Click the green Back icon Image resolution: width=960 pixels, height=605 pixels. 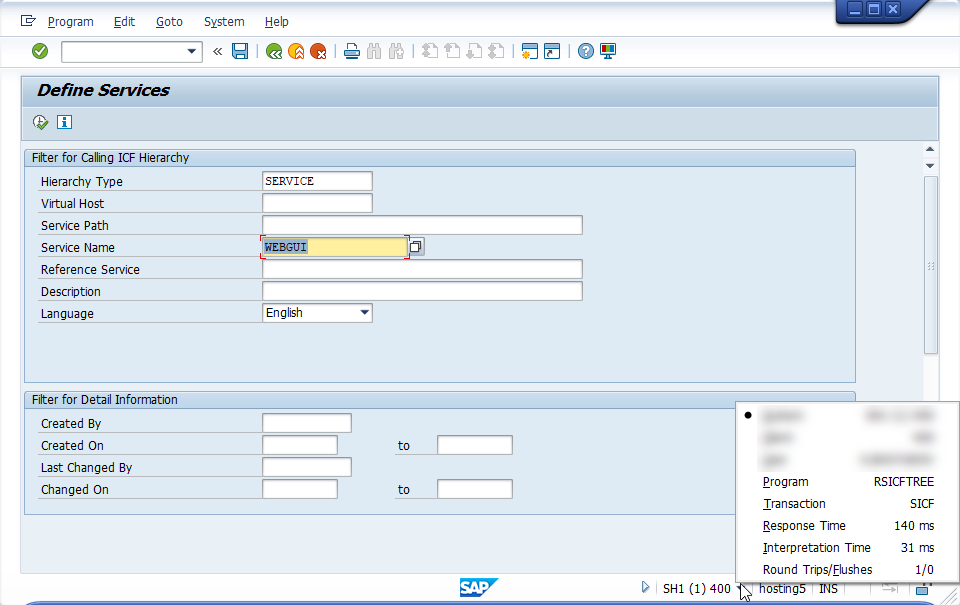pos(274,51)
